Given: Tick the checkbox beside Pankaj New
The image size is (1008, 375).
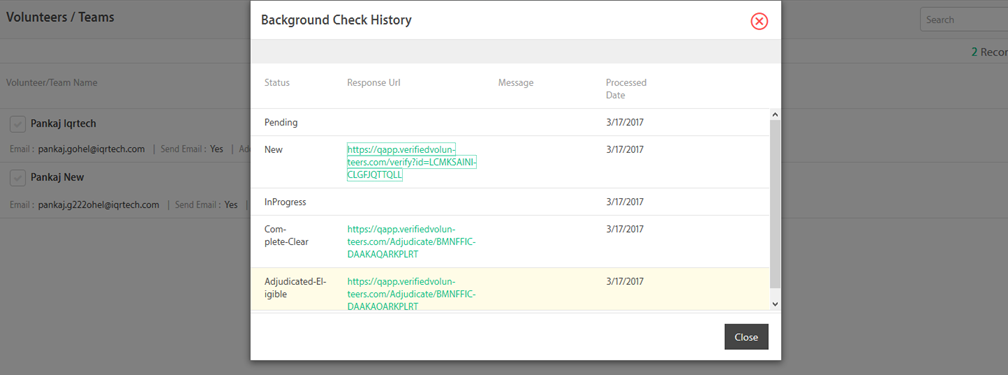Looking at the screenshot, I should coord(18,178).
